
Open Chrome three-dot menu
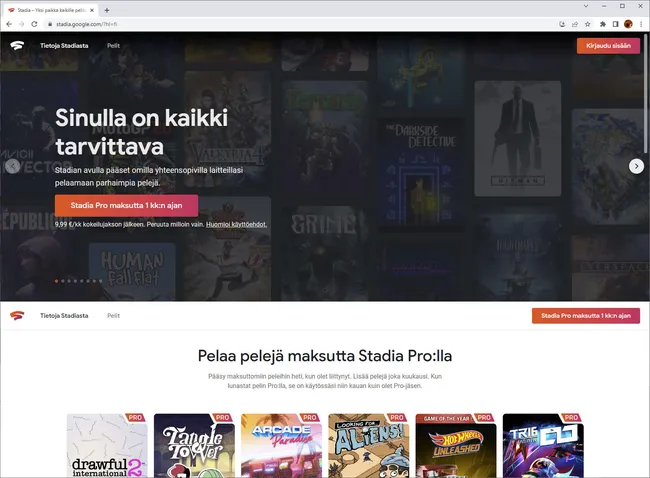(x=641, y=24)
